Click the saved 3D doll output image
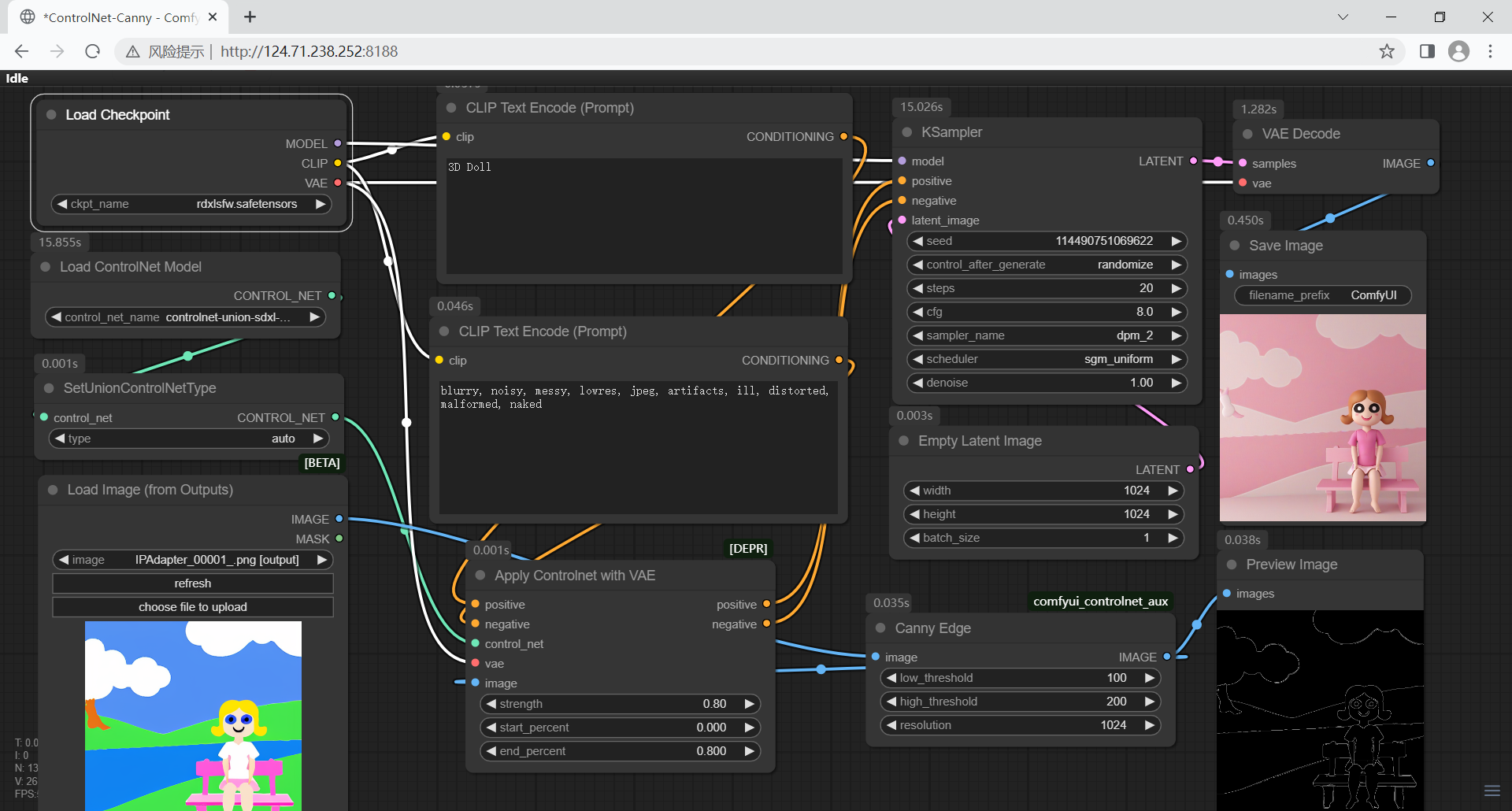Screen dimensions: 1512x811 tap(1322, 417)
